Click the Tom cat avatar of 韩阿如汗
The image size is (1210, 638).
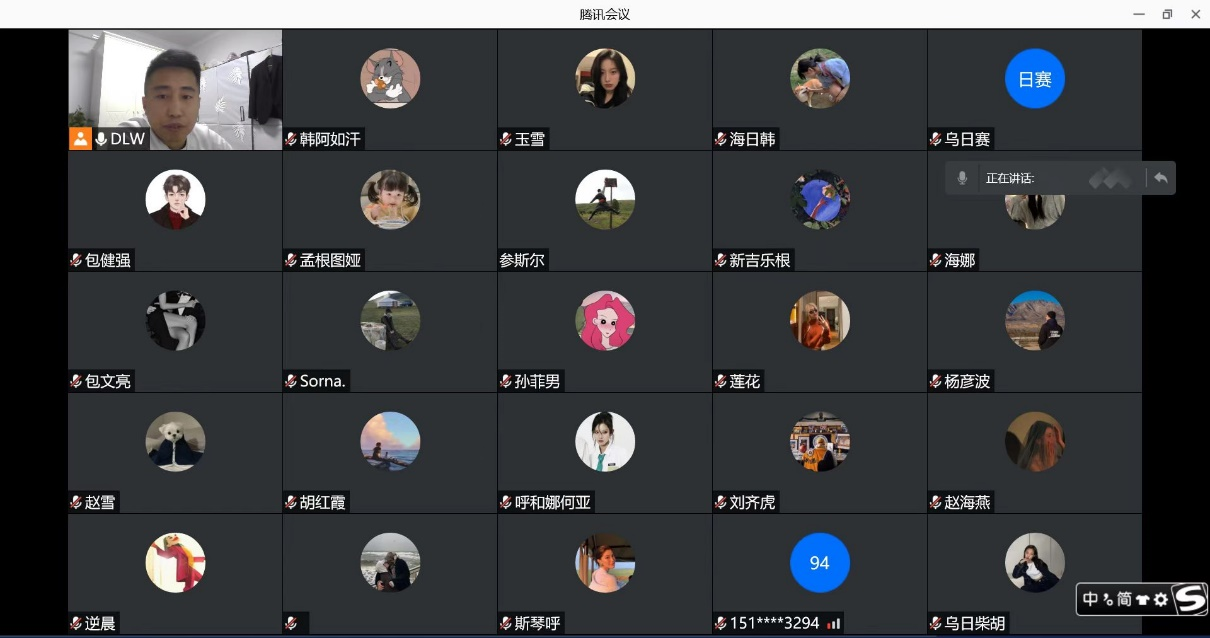pos(390,79)
